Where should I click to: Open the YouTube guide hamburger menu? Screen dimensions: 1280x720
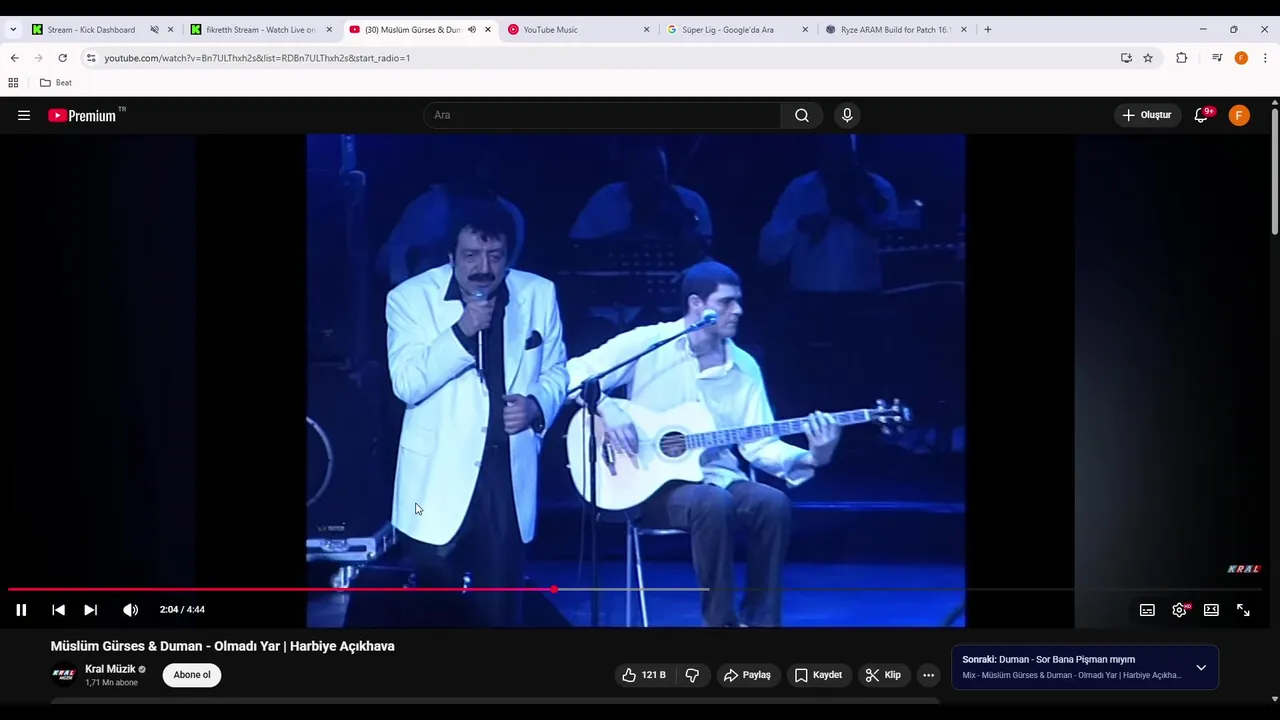24,115
